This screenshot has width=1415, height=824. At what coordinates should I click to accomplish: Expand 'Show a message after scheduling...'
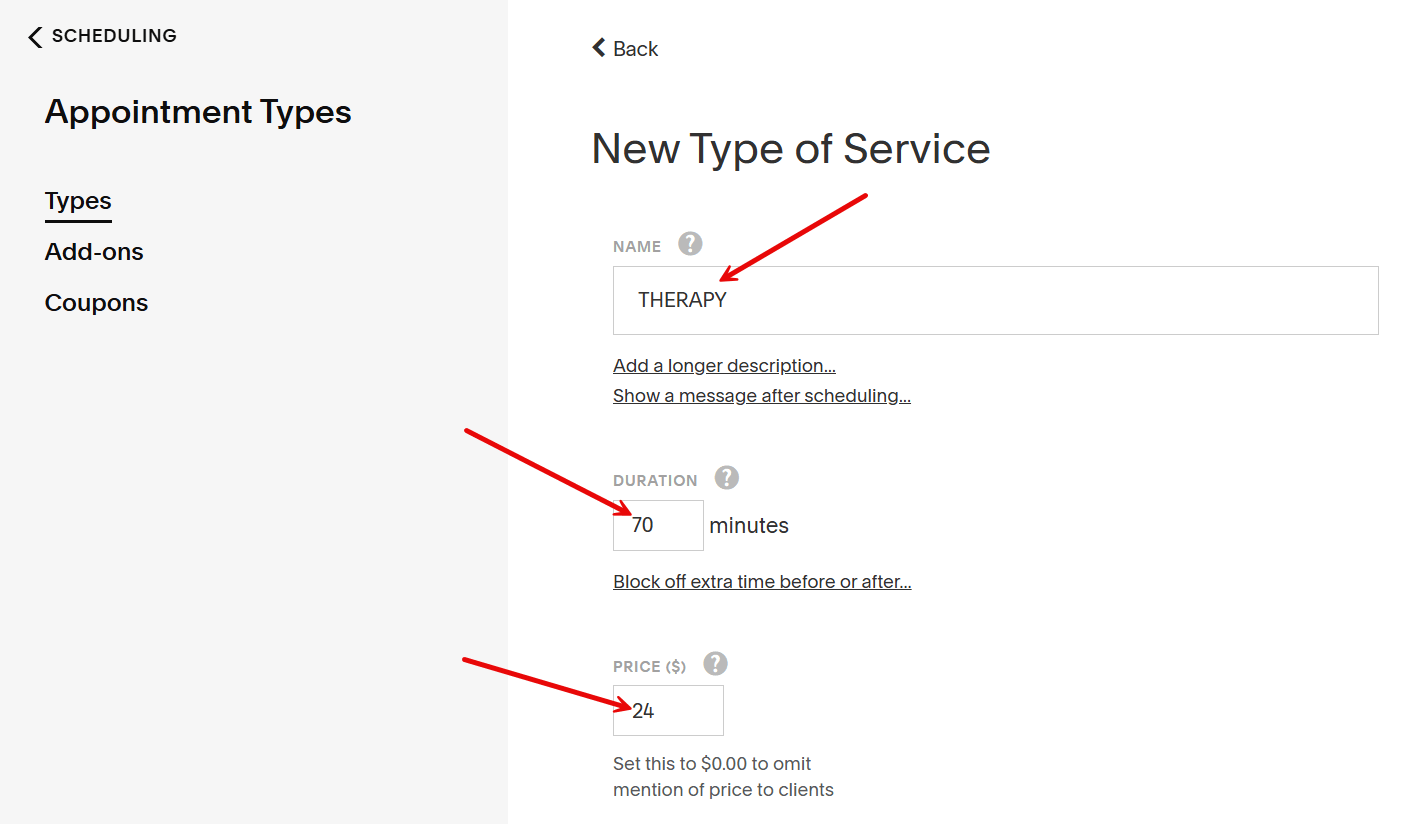pos(761,396)
